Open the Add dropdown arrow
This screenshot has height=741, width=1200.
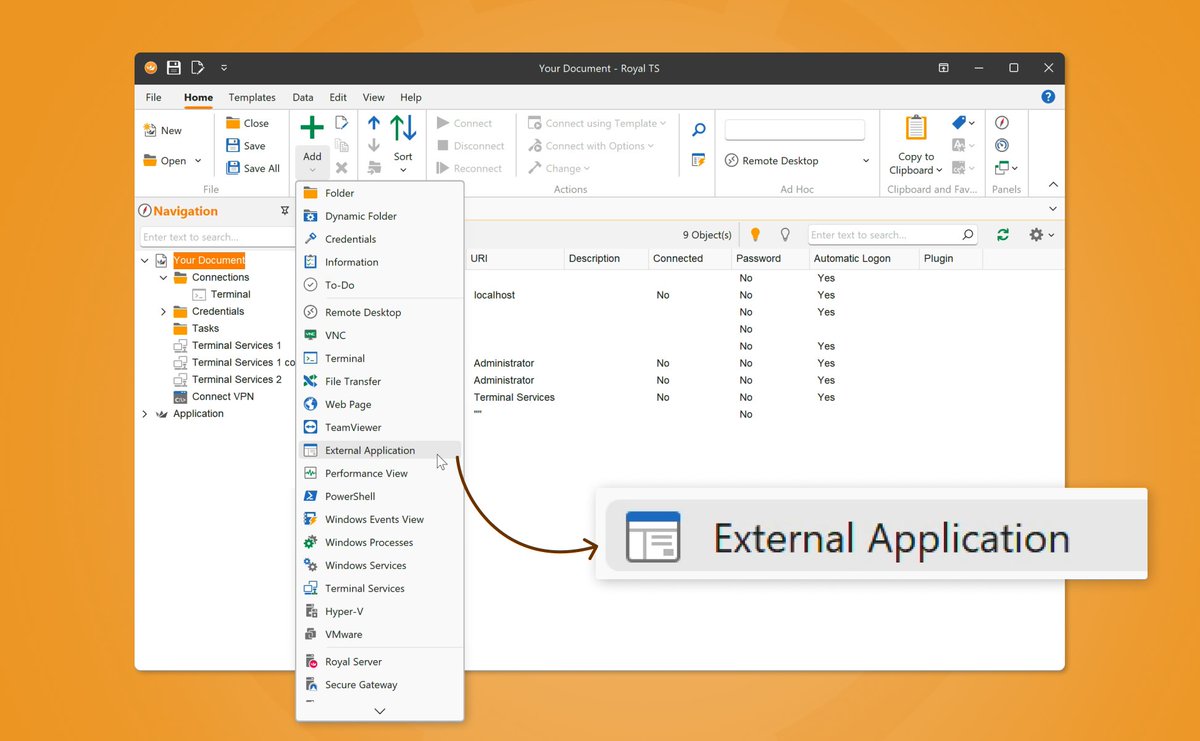tap(312, 170)
